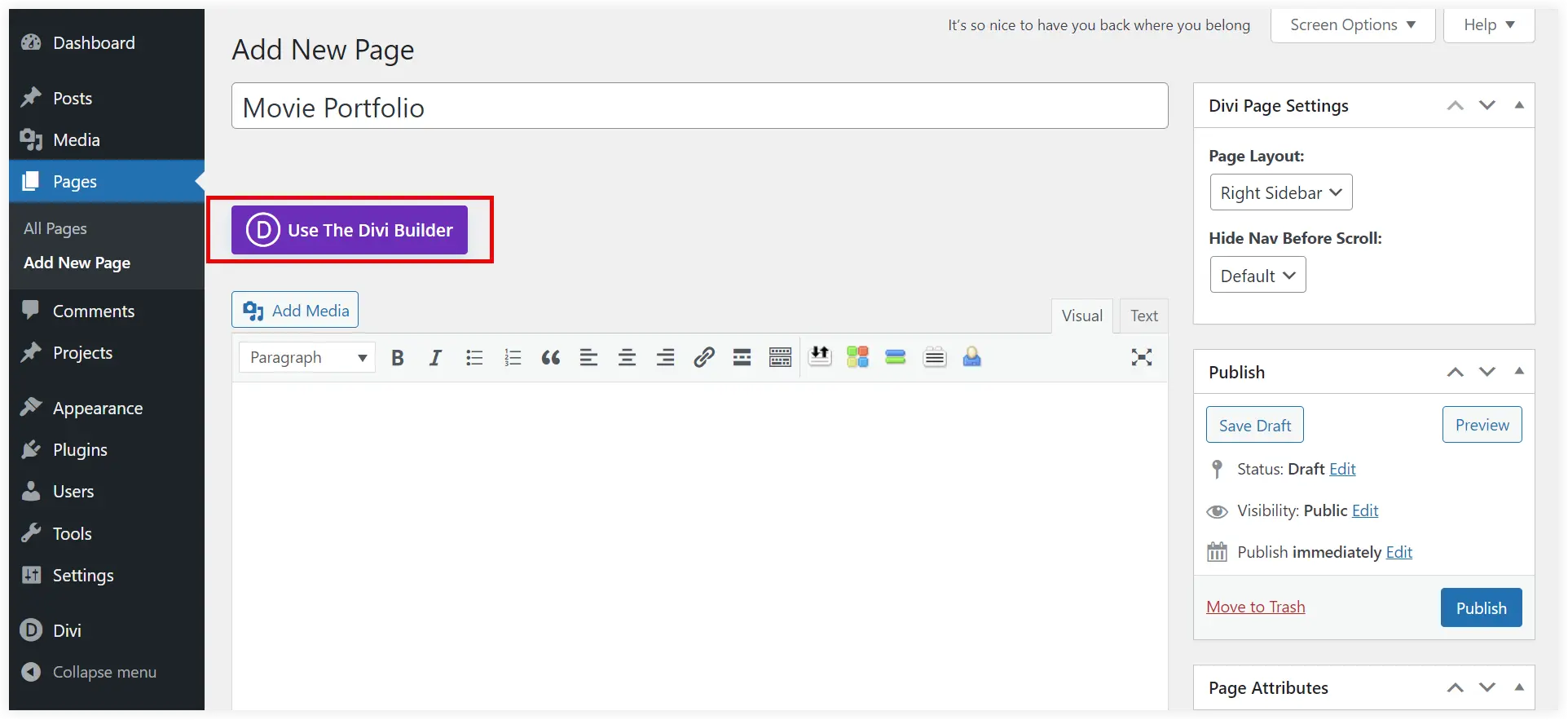
Task: Open the Screen Options panel
Action: pyautogui.click(x=1353, y=25)
